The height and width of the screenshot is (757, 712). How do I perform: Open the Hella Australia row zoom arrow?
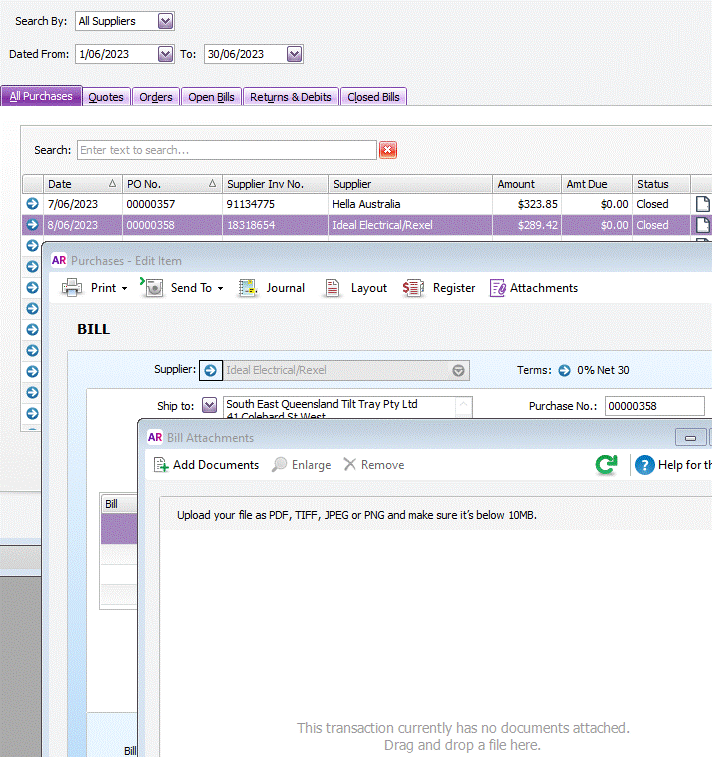32,204
